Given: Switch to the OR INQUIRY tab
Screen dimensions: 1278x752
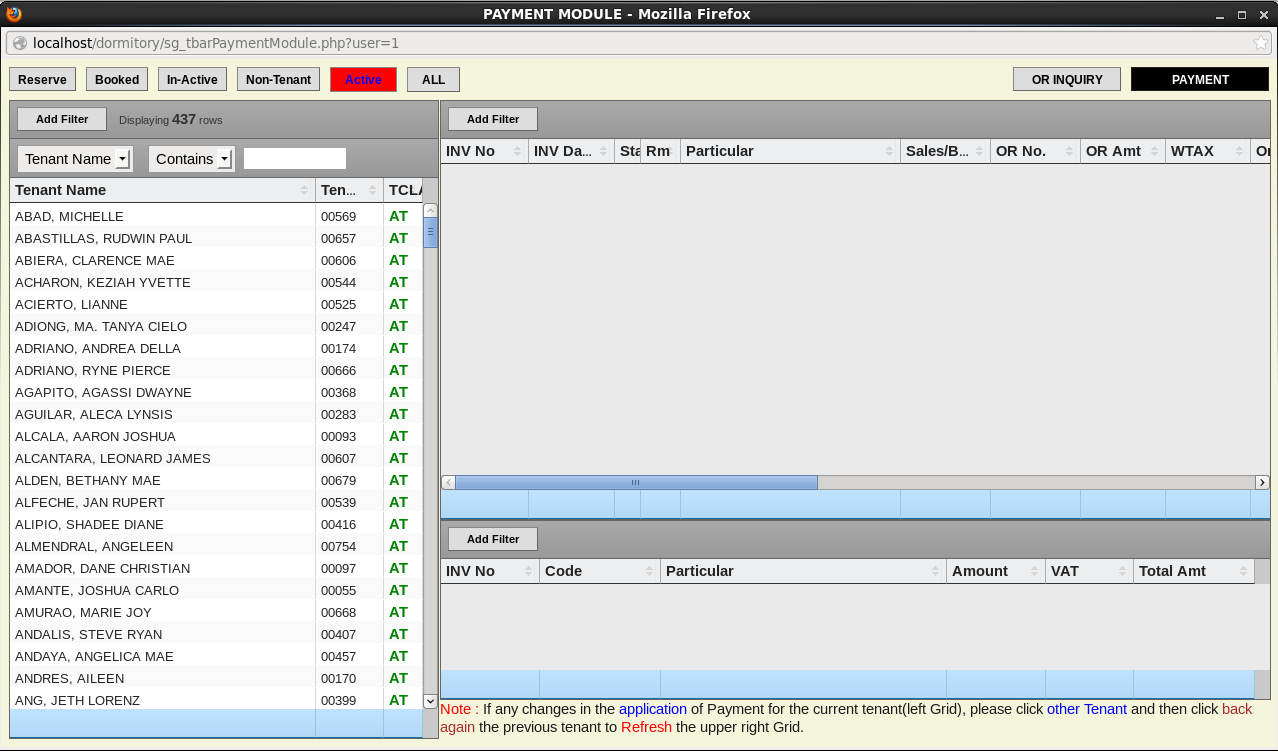Looking at the screenshot, I should click(1066, 80).
